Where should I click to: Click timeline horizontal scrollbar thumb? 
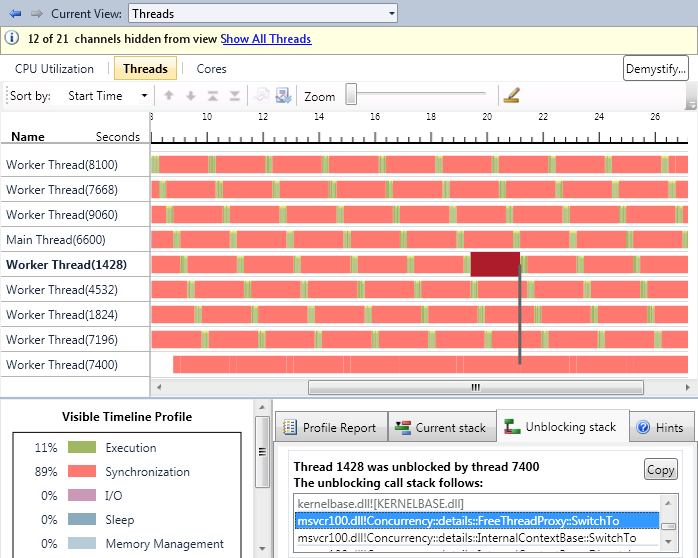point(475,387)
